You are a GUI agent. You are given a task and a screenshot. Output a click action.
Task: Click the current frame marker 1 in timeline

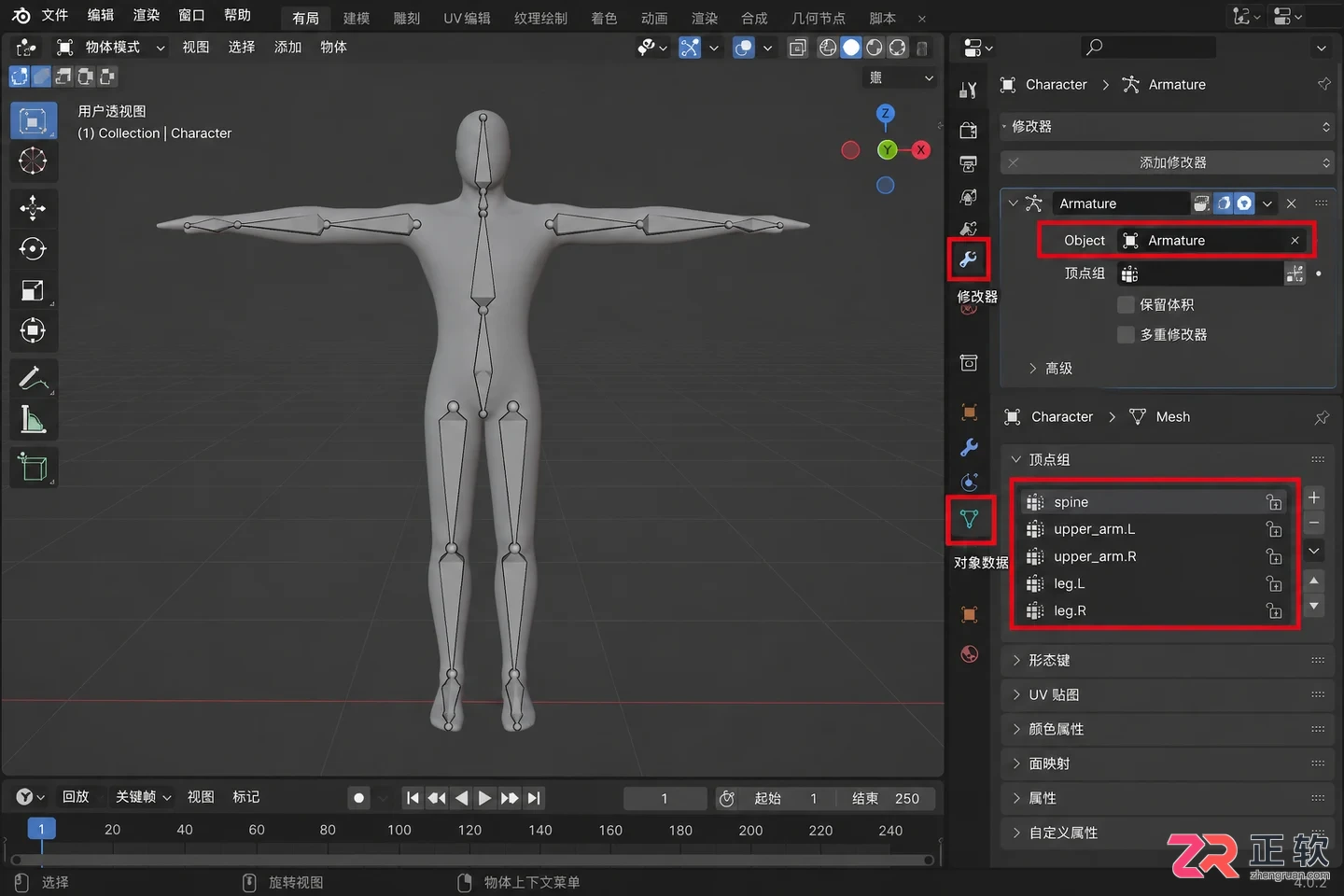pyautogui.click(x=41, y=829)
